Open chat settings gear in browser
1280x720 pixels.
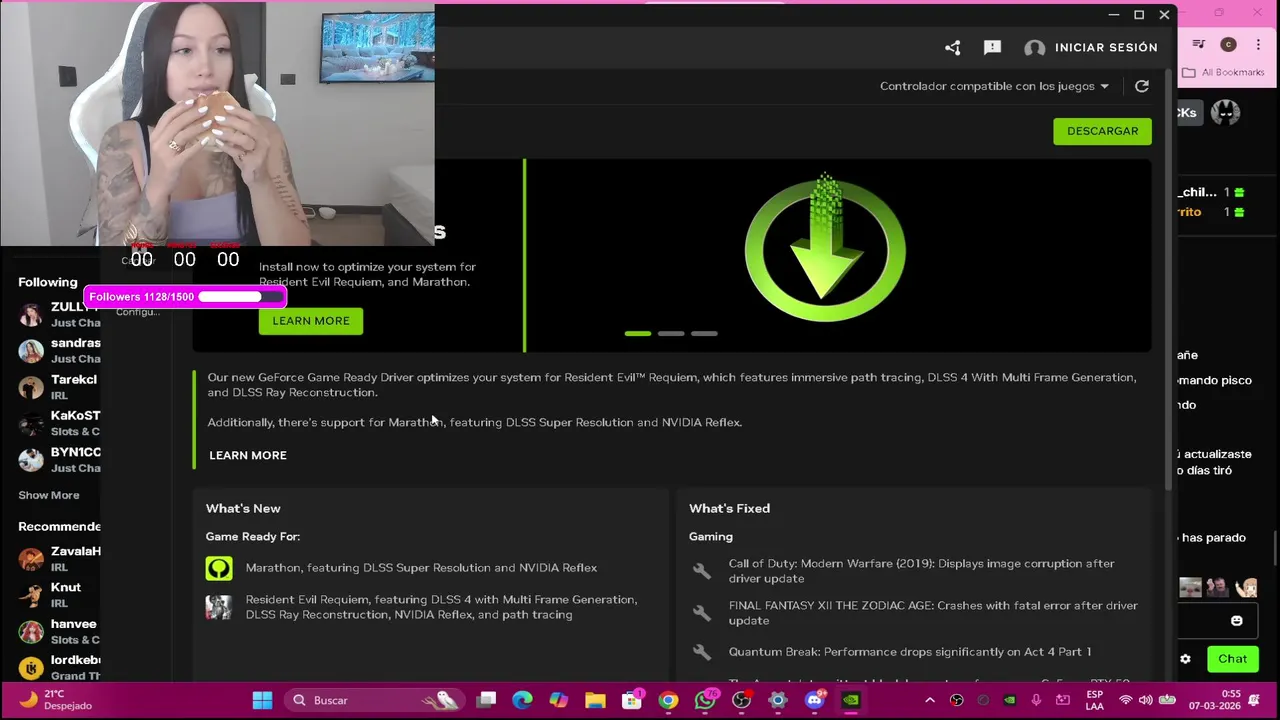(1185, 659)
